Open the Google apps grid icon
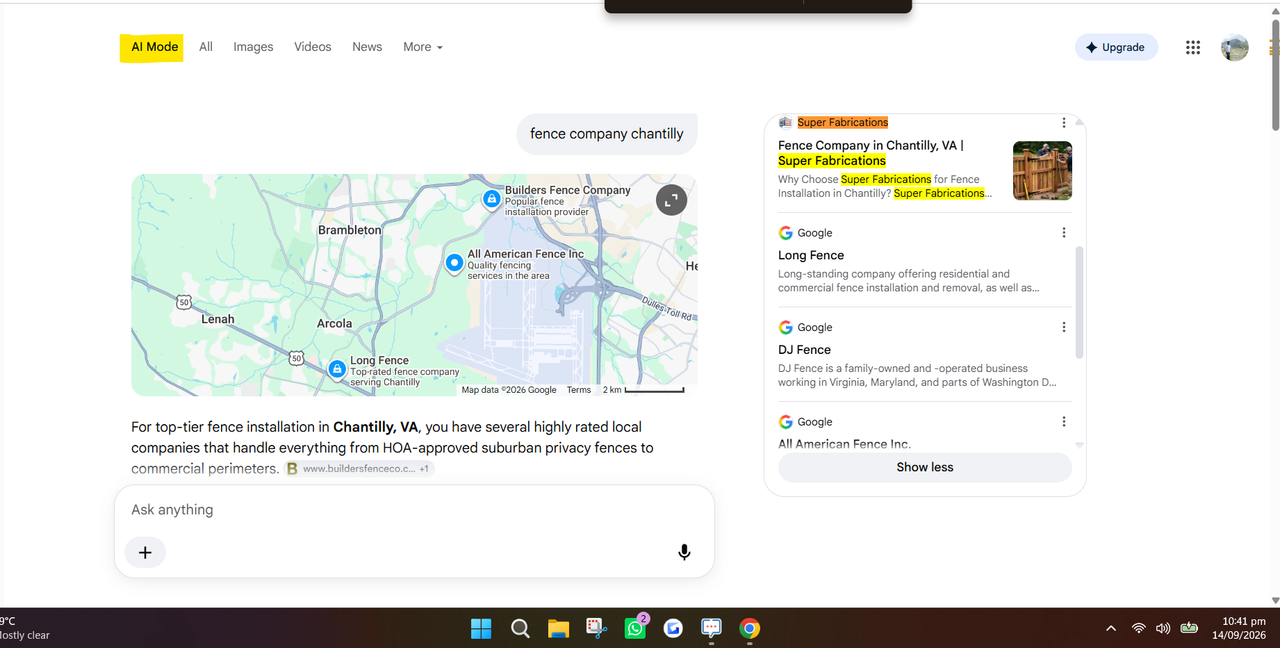 [x=1192, y=47]
